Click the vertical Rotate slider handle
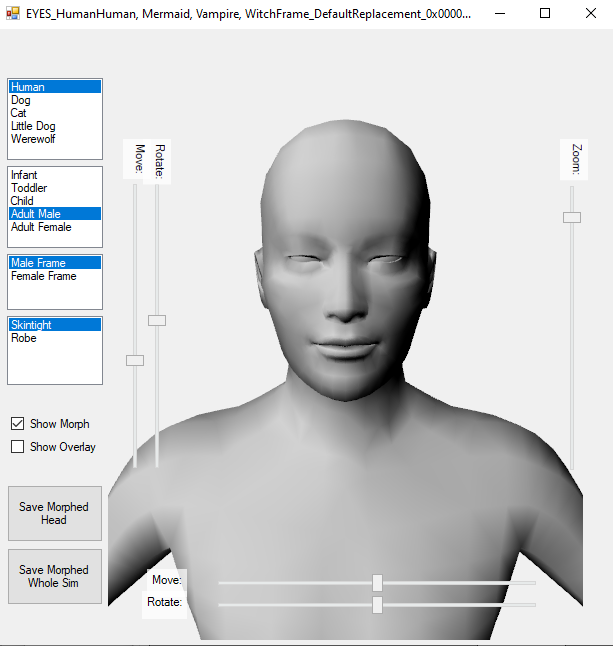 click(157, 320)
